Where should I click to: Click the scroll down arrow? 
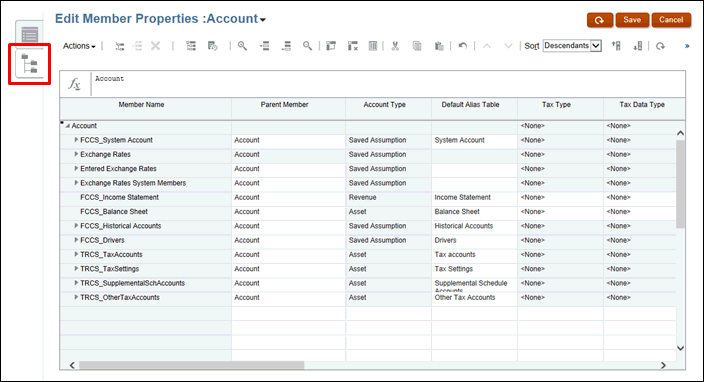tap(680, 348)
